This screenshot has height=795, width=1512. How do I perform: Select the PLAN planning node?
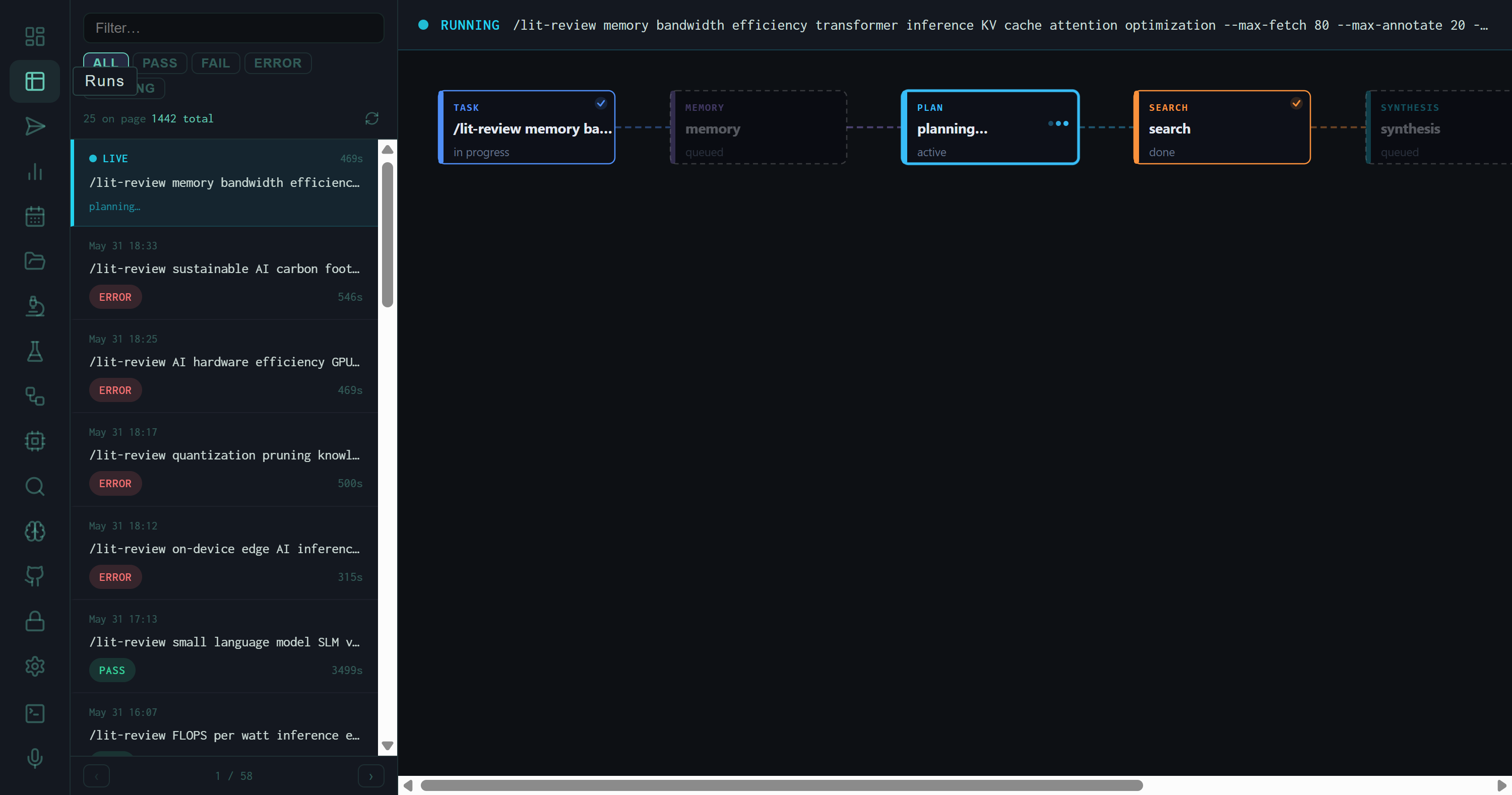tap(990, 127)
